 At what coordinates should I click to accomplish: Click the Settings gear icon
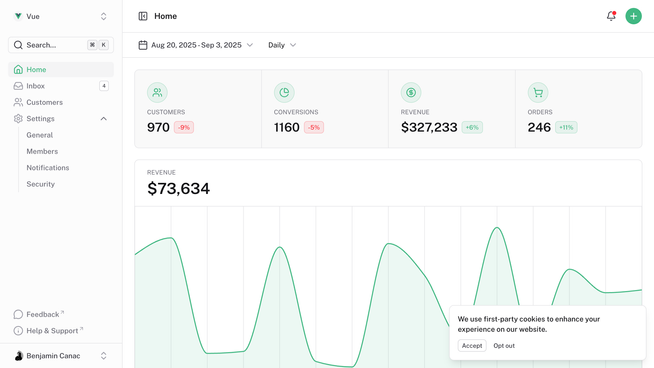coord(18,118)
